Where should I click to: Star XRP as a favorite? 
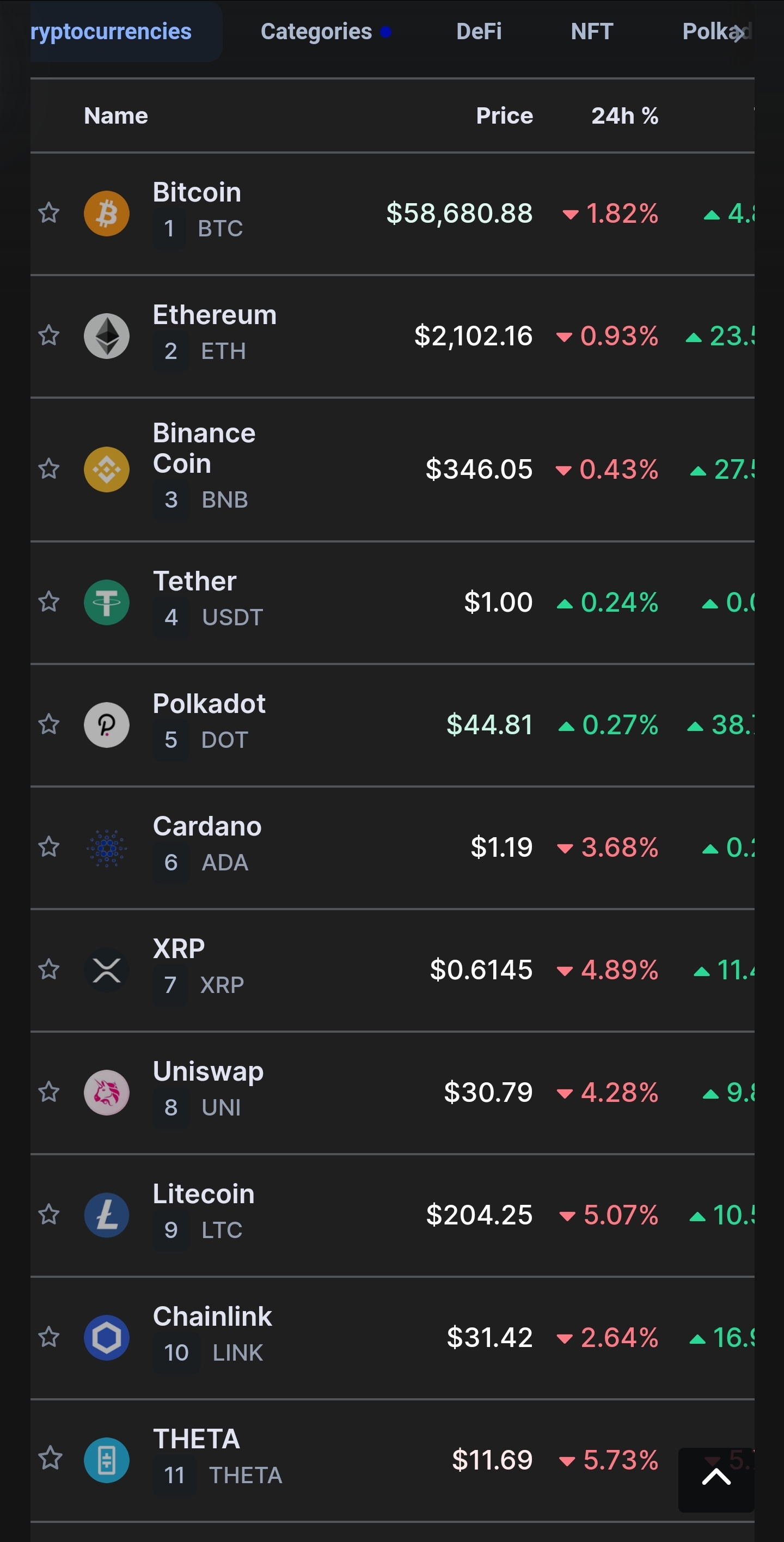pyautogui.click(x=49, y=968)
